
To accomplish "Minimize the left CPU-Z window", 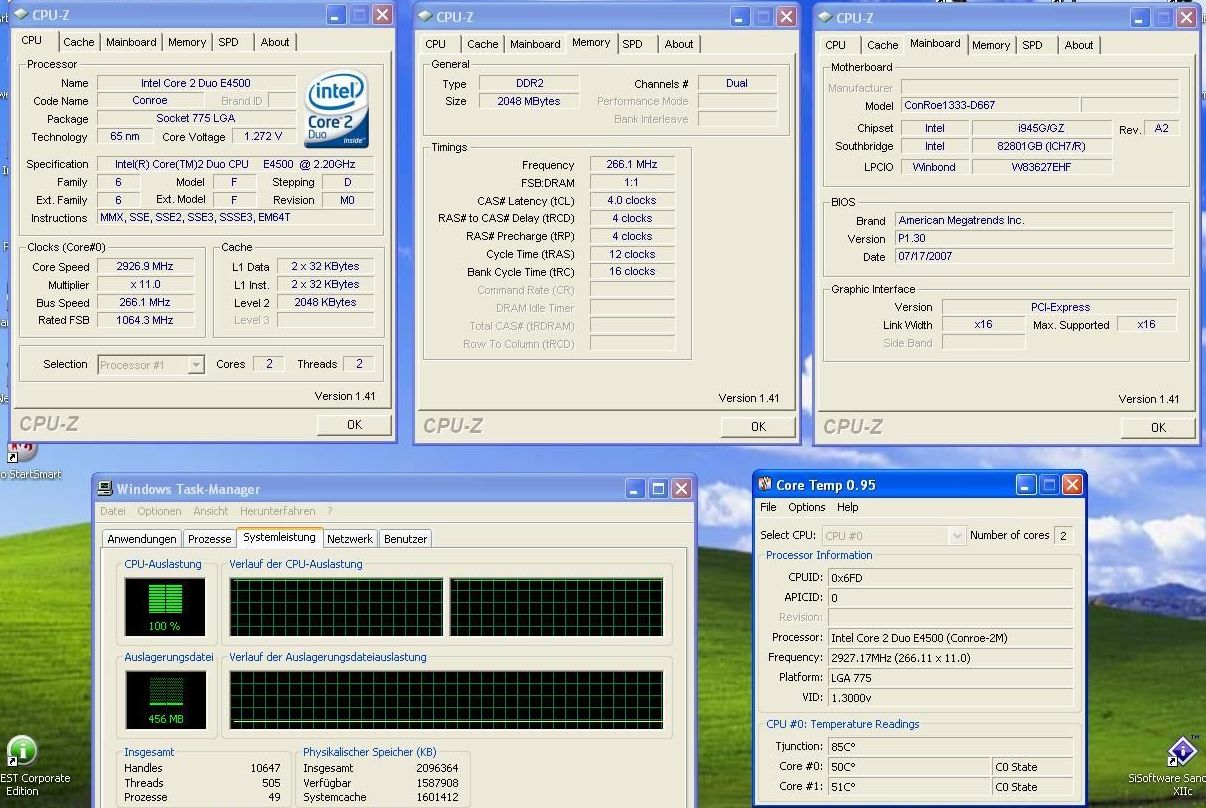I will 336,15.
